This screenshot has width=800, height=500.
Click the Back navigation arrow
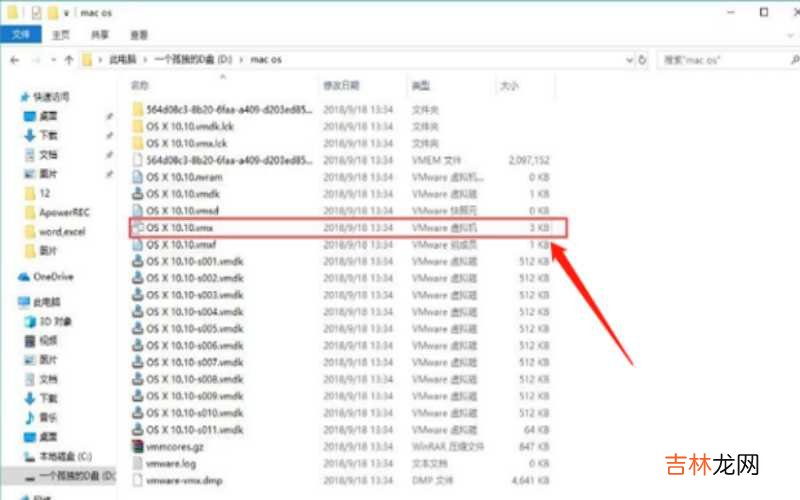click(13, 60)
